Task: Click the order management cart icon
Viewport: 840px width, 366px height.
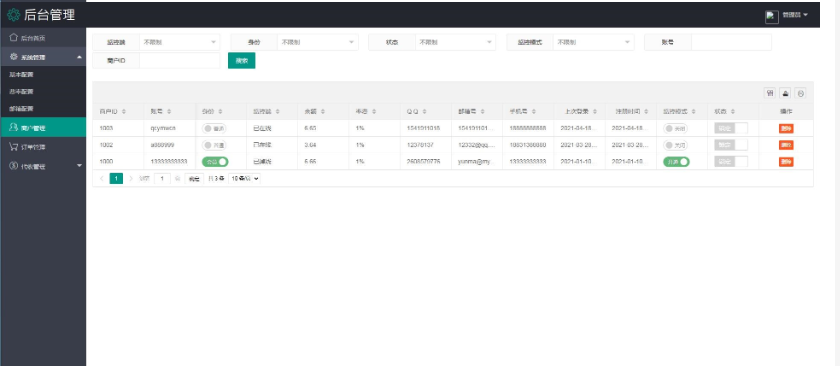Action: pyautogui.click(x=13, y=147)
